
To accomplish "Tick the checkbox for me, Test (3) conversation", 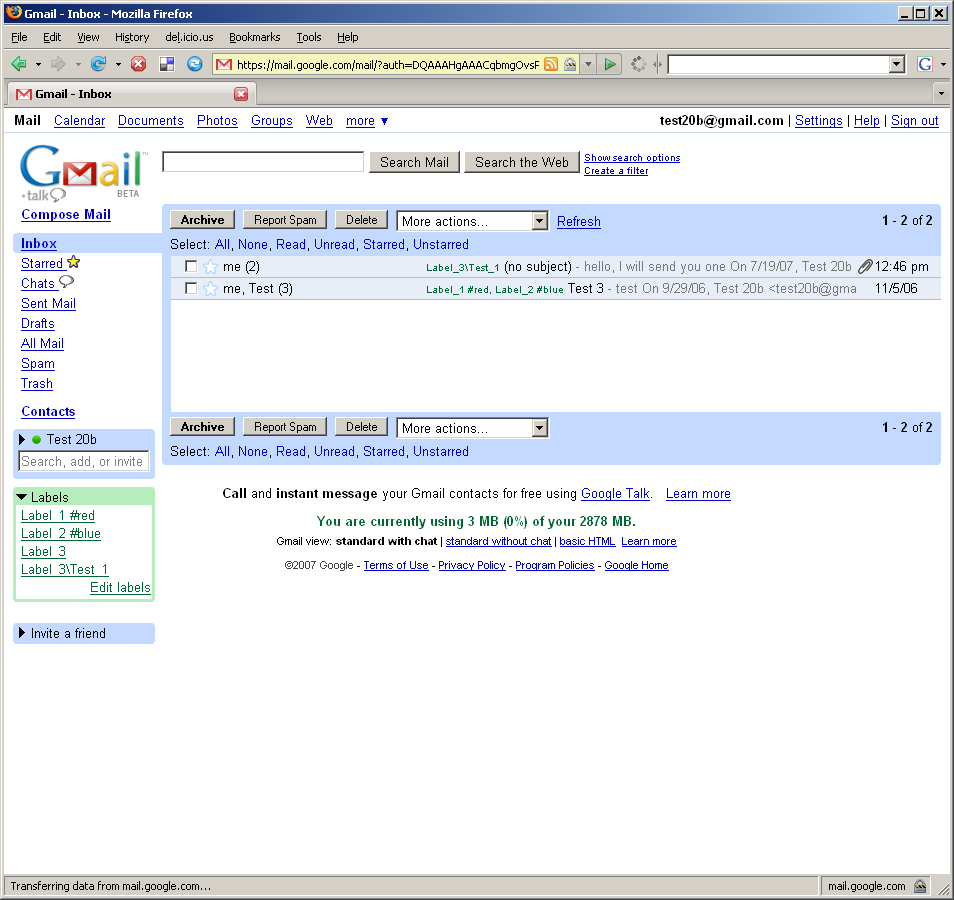I will (191, 288).
